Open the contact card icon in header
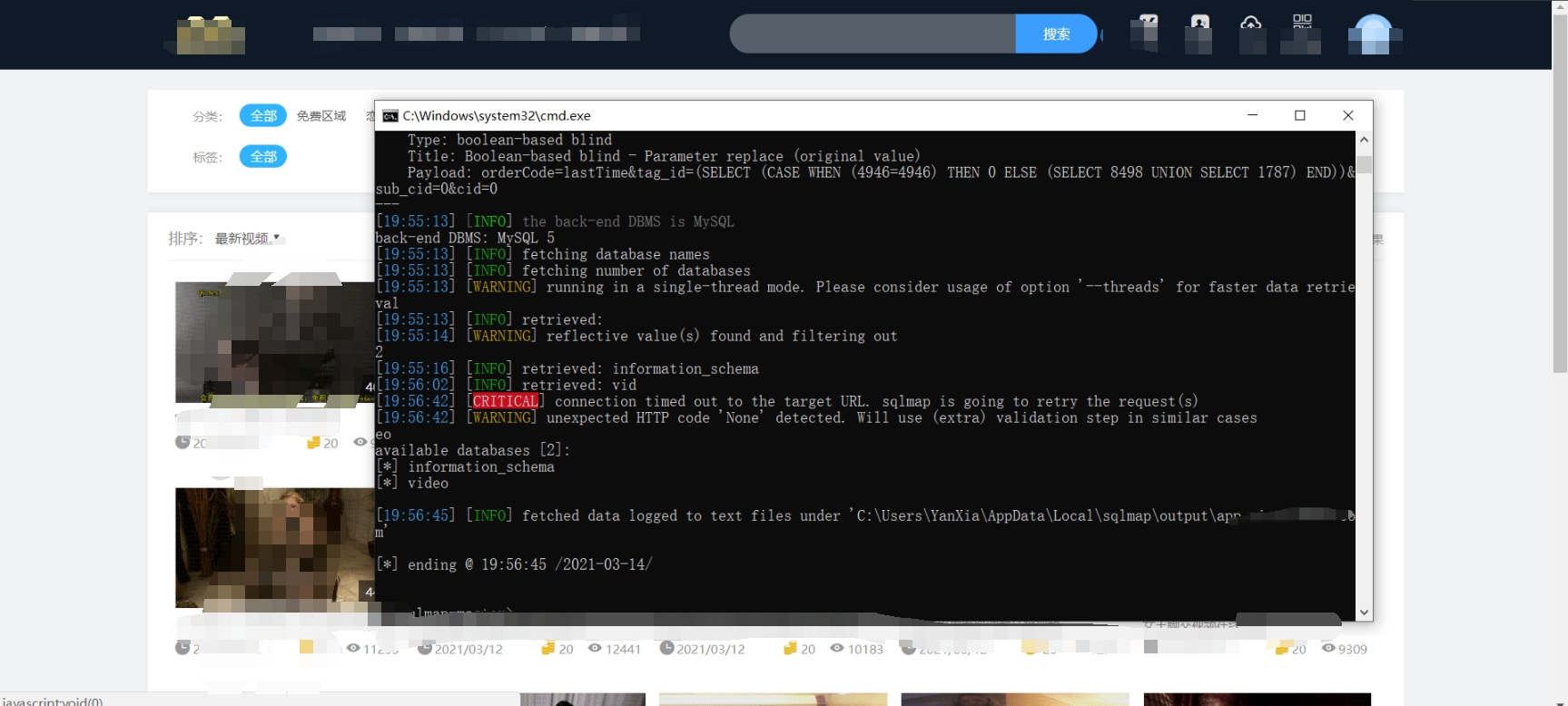Image resolution: width=1568 pixels, height=706 pixels. (1200, 25)
